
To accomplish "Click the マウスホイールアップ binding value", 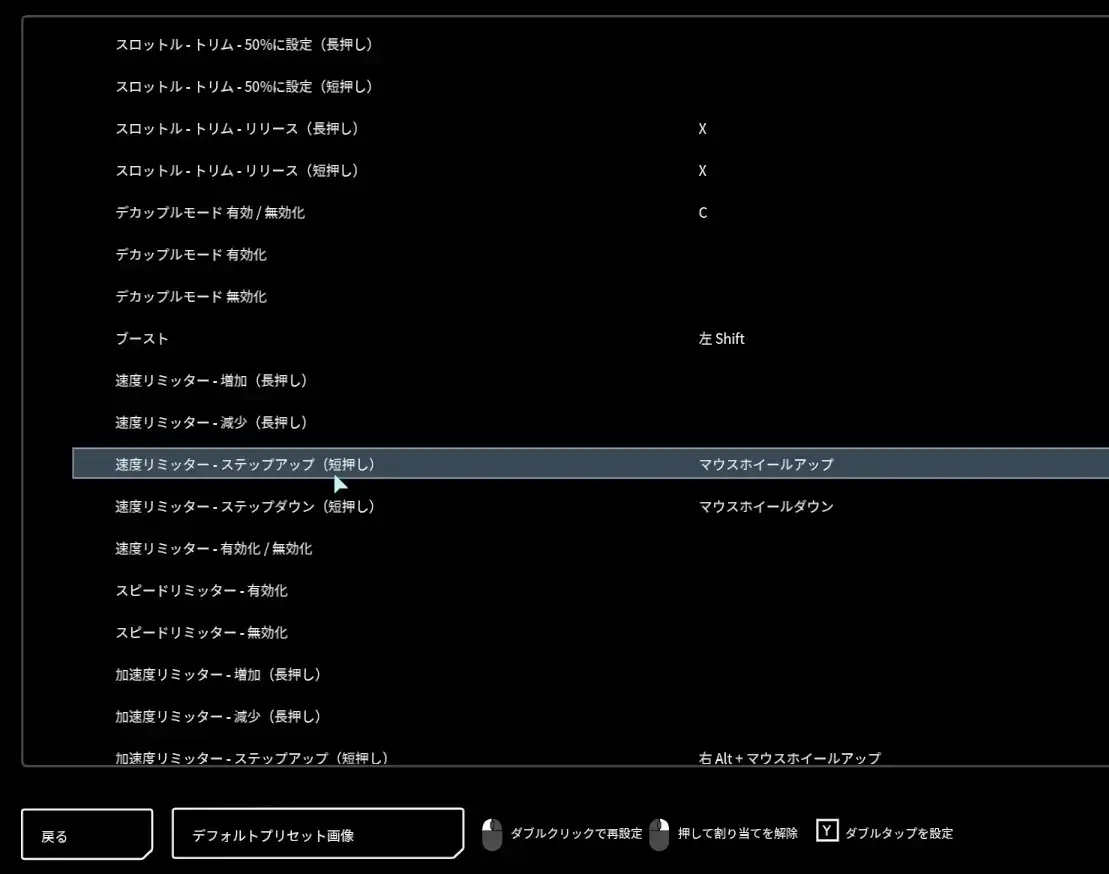I will click(x=765, y=465).
